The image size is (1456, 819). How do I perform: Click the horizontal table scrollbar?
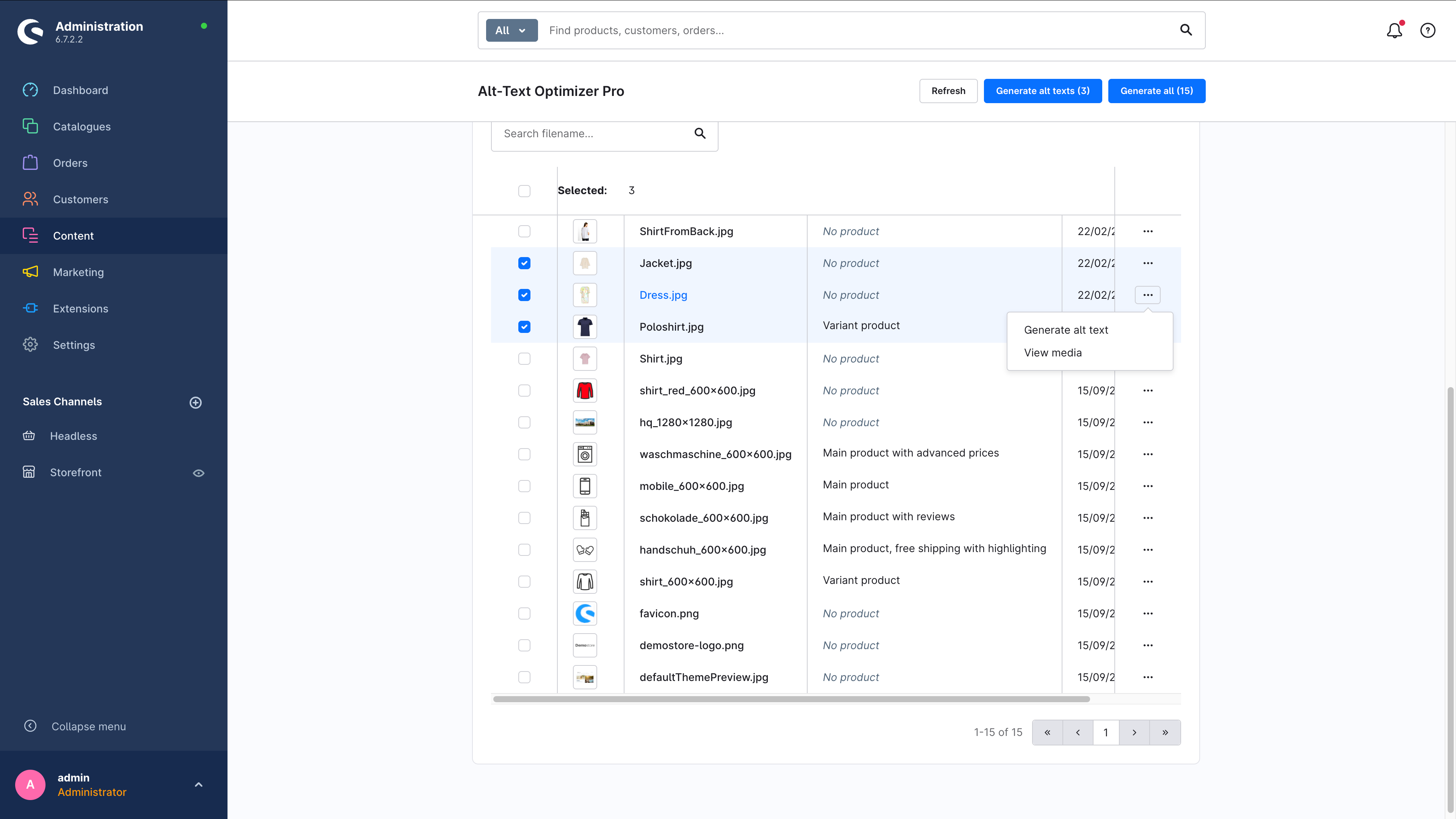pyautogui.click(x=791, y=699)
